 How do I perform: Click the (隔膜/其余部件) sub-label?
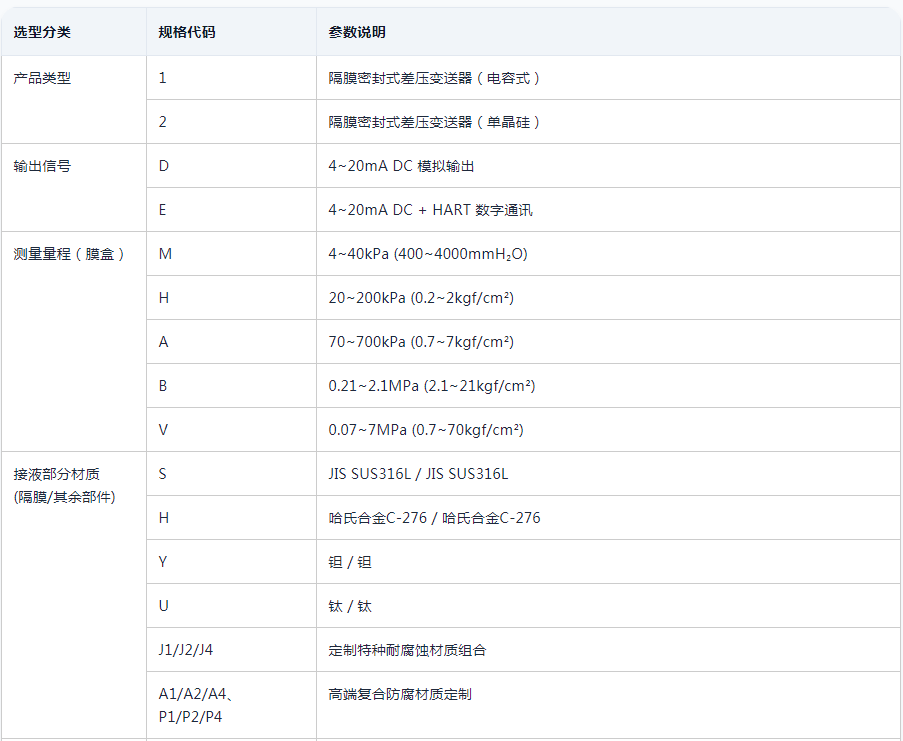point(64,497)
